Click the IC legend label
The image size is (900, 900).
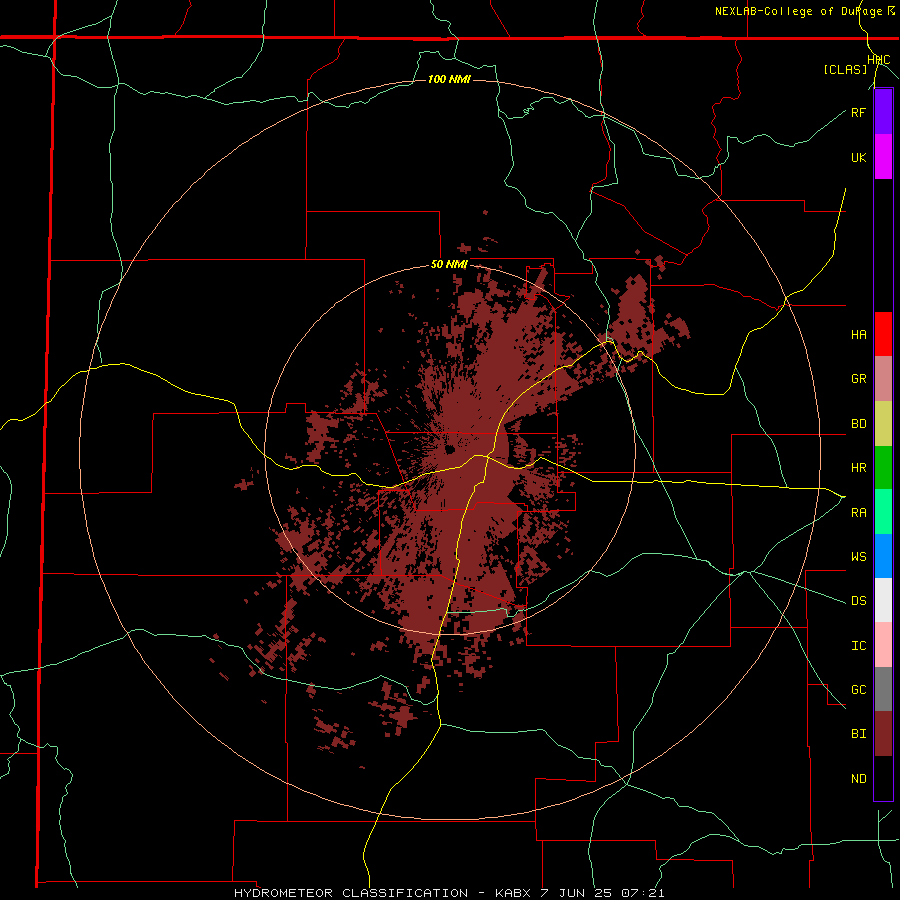(858, 646)
